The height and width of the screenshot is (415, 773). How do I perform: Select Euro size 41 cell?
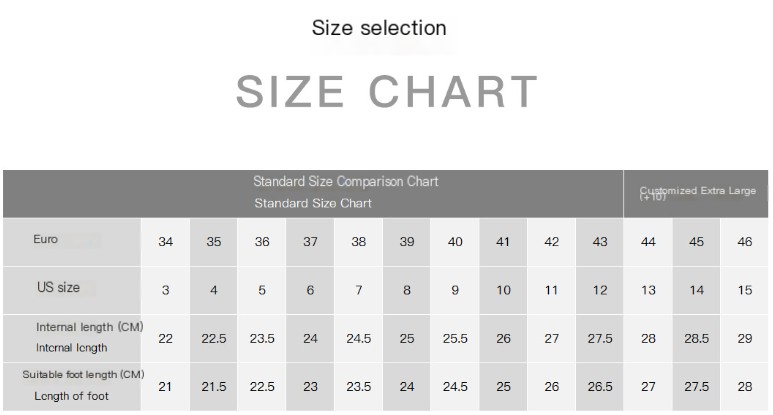pos(503,242)
